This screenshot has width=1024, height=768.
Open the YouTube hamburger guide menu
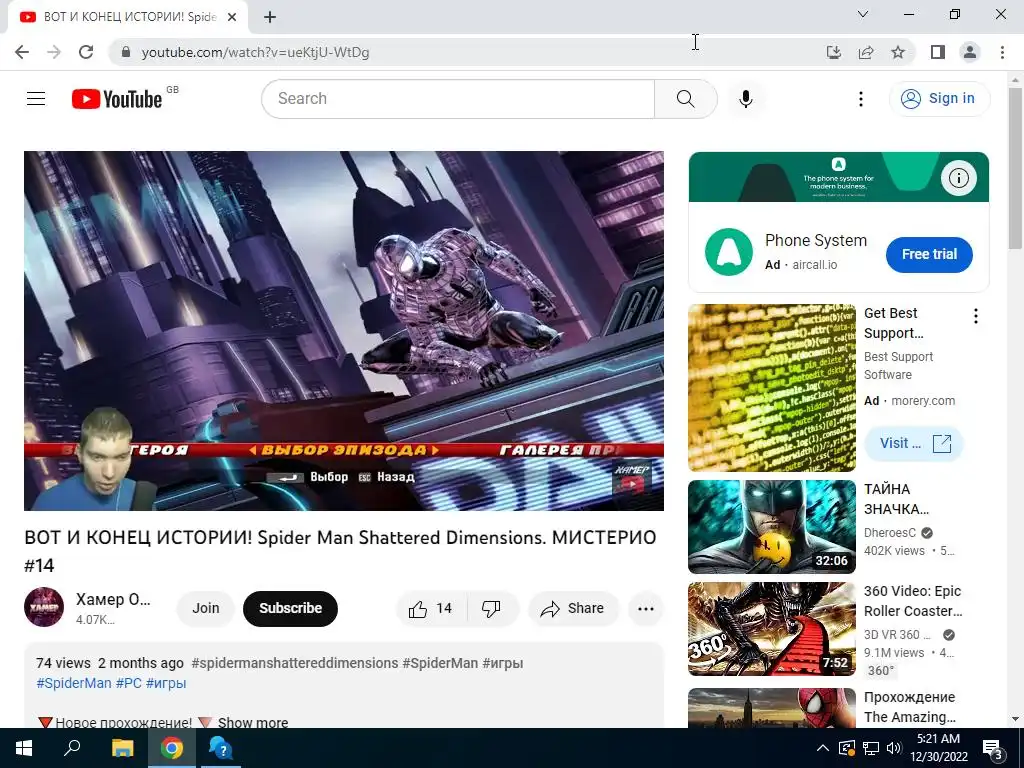point(36,99)
